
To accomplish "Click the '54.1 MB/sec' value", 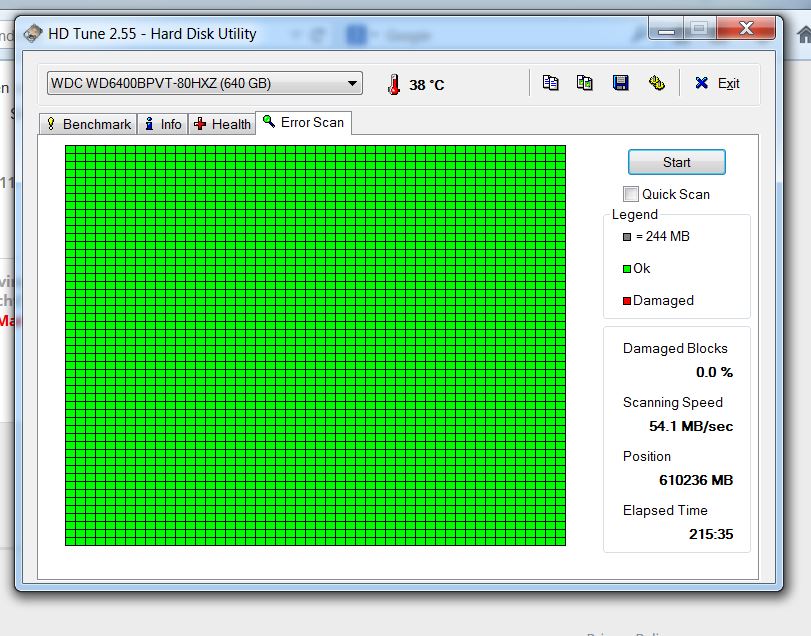I will click(x=691, y=426).
